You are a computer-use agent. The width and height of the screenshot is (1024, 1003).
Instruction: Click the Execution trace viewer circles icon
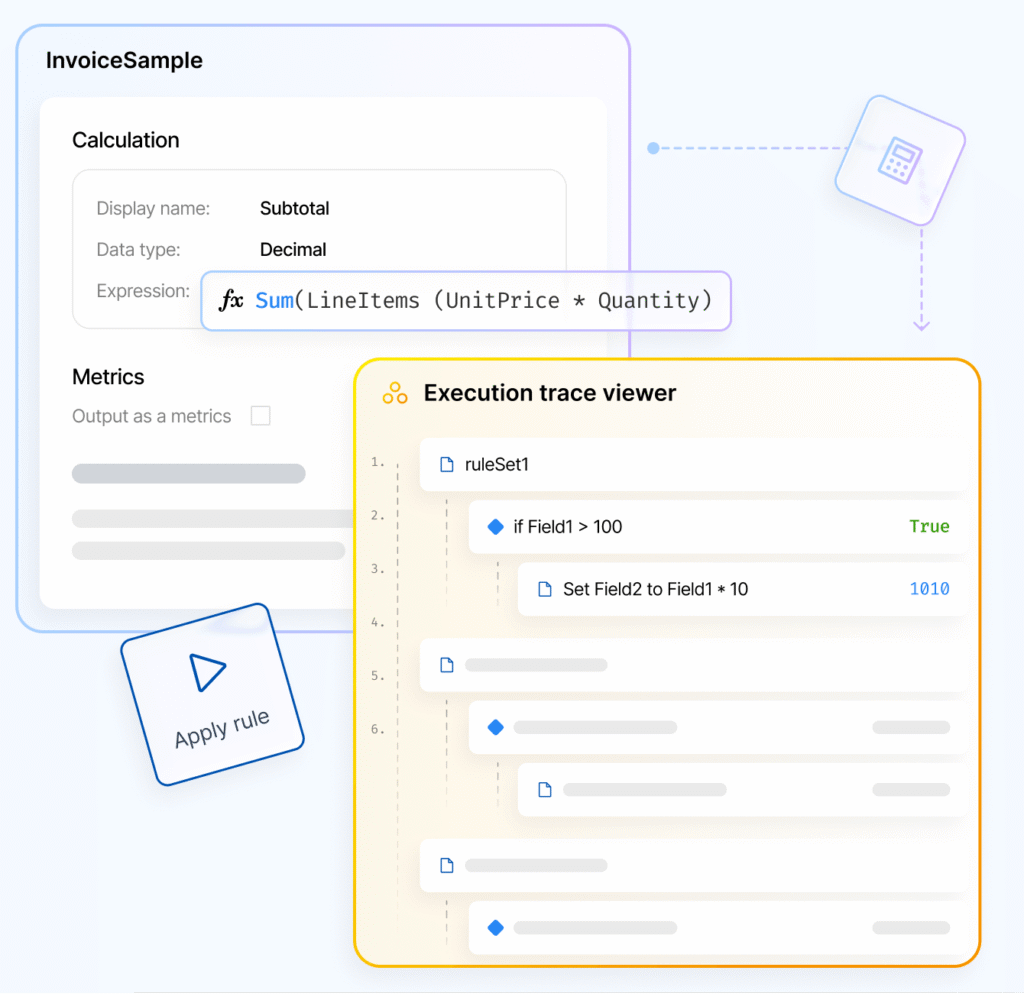click(395, 393)
